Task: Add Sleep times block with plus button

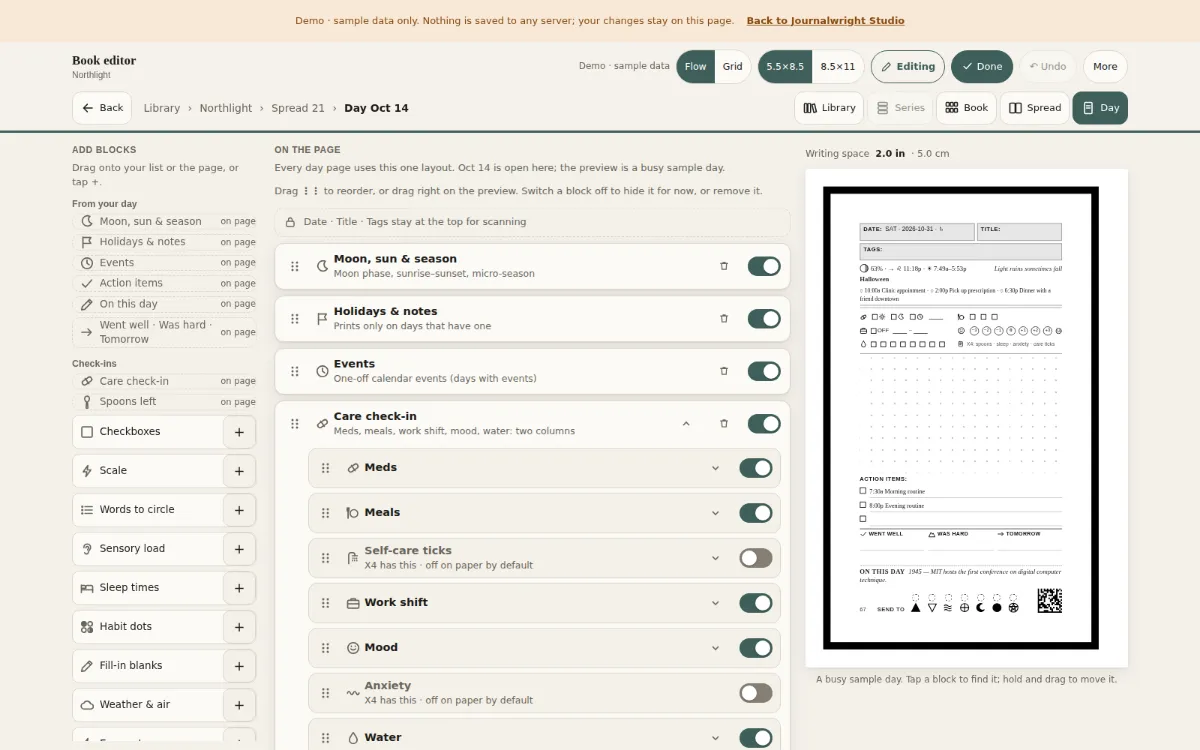Action: 239,588
